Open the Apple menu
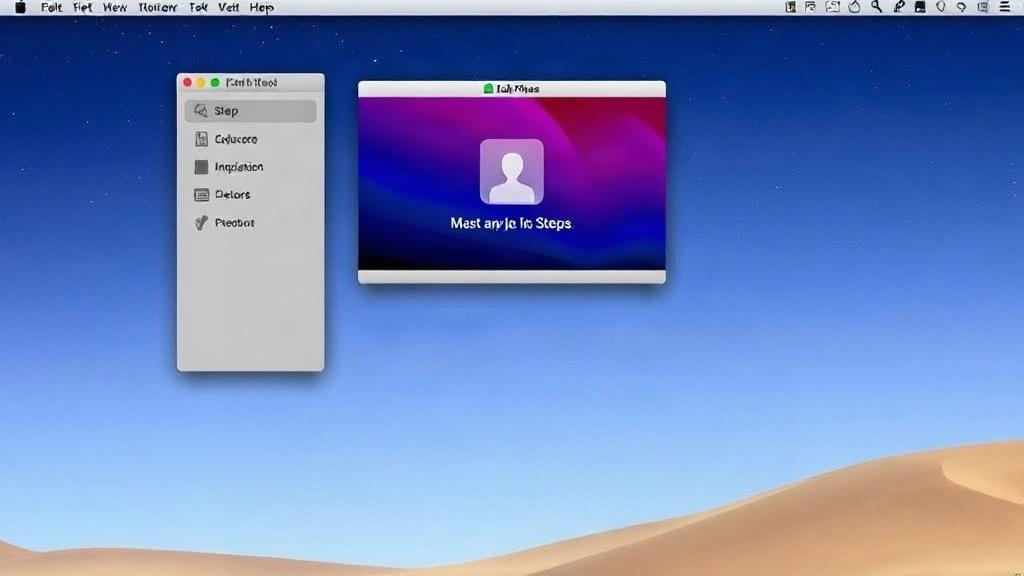Viewport: 1024px width, 576px height. (20, 7)
